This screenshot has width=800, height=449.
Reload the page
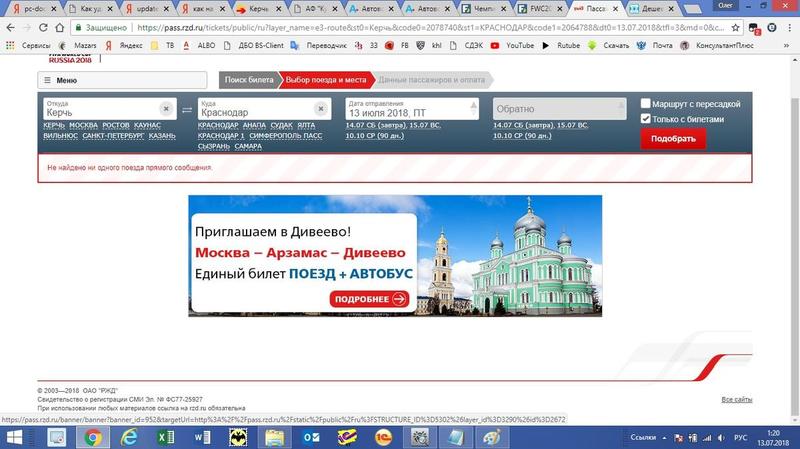[x=43, y=28]
